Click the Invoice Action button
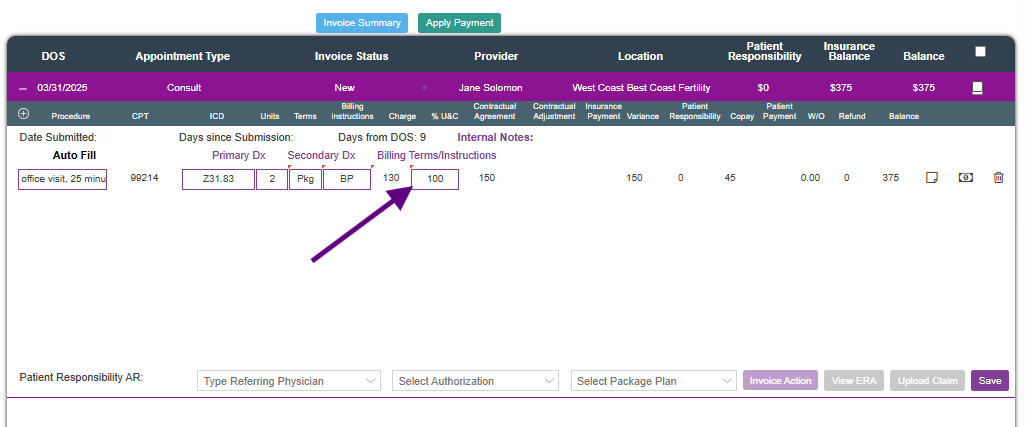1025x427 pixels. click(x=780, y=381)
